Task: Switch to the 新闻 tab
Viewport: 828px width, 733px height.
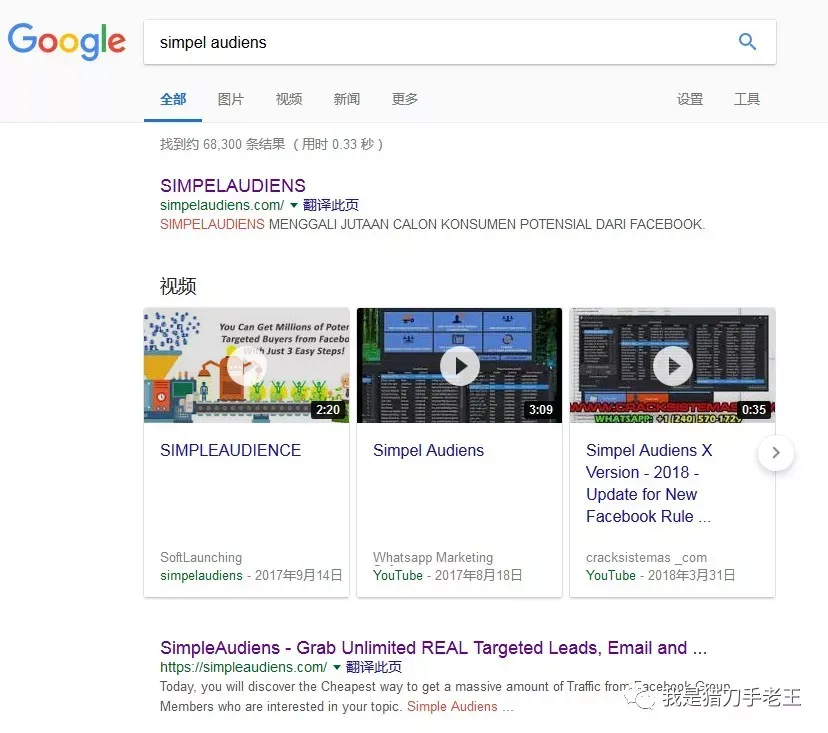Action: pyautogui.click(x=346, y=99)
